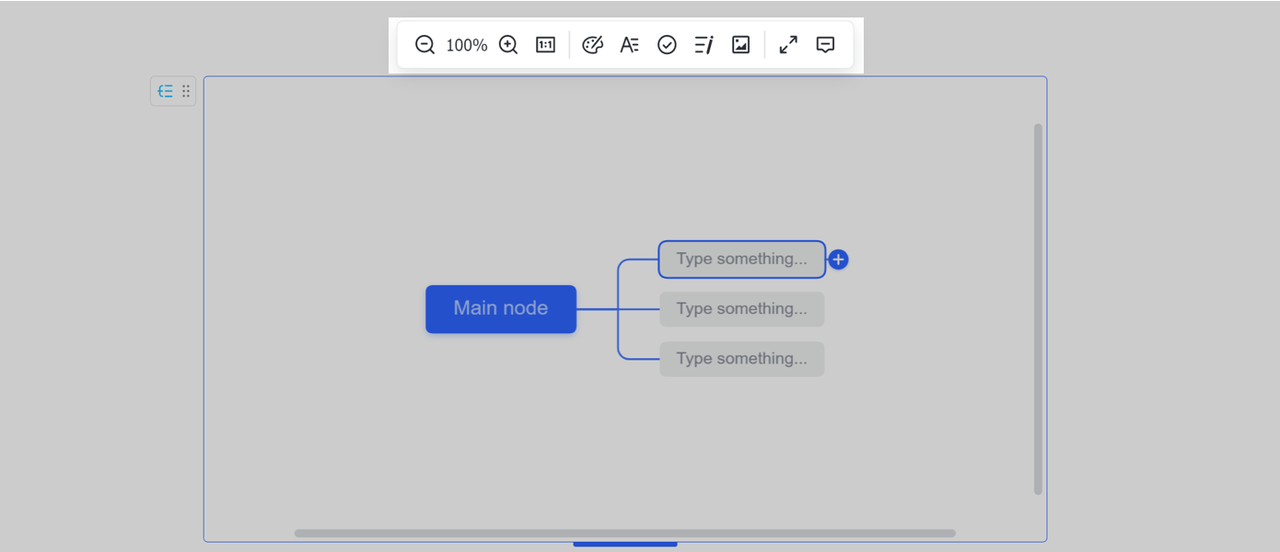Viewport: 1280px width, 552px height.
Task: Open the theme palette icon
Action: [593, 45]
